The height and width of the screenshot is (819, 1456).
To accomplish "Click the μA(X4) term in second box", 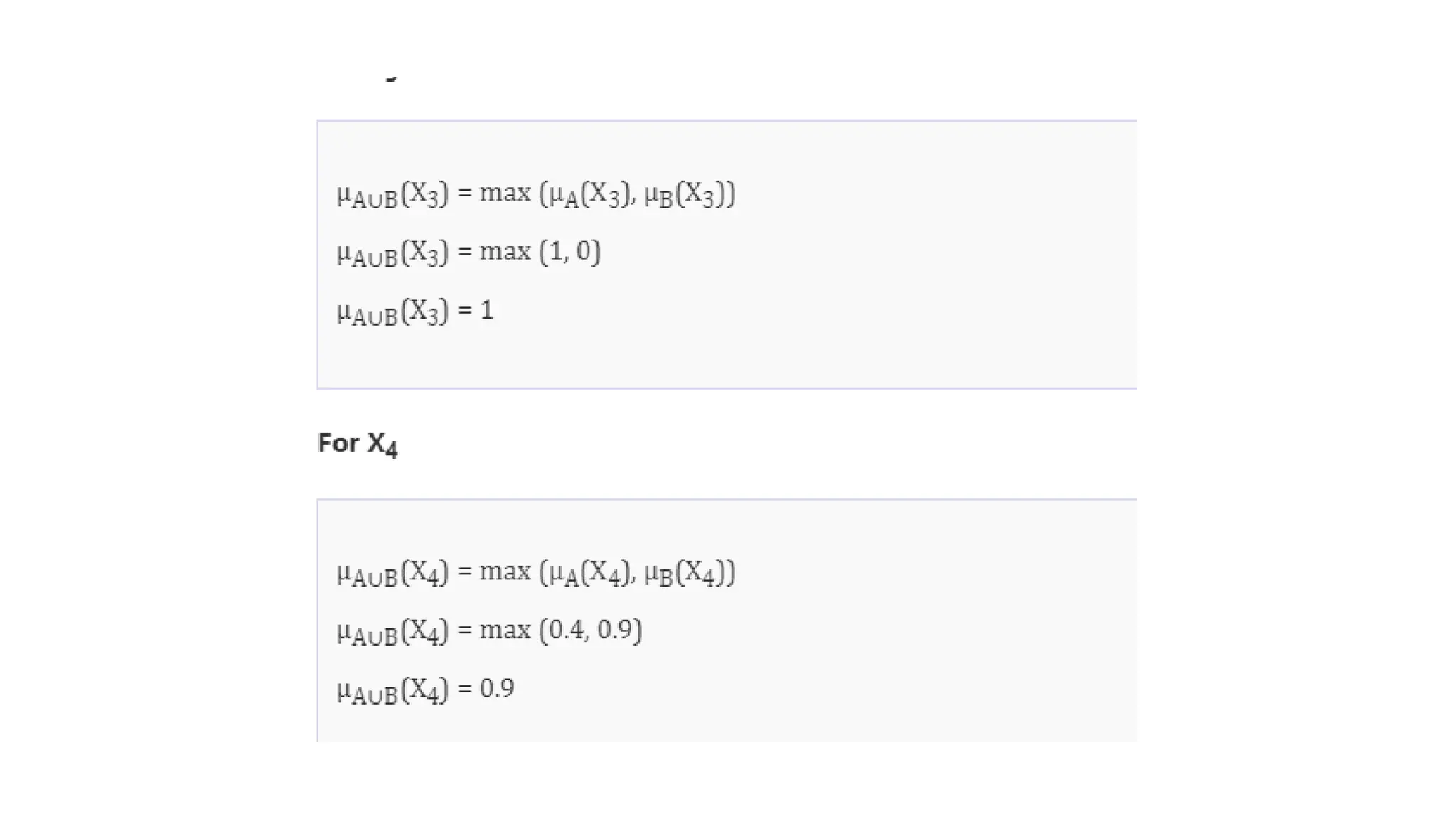I will point(588,572).
